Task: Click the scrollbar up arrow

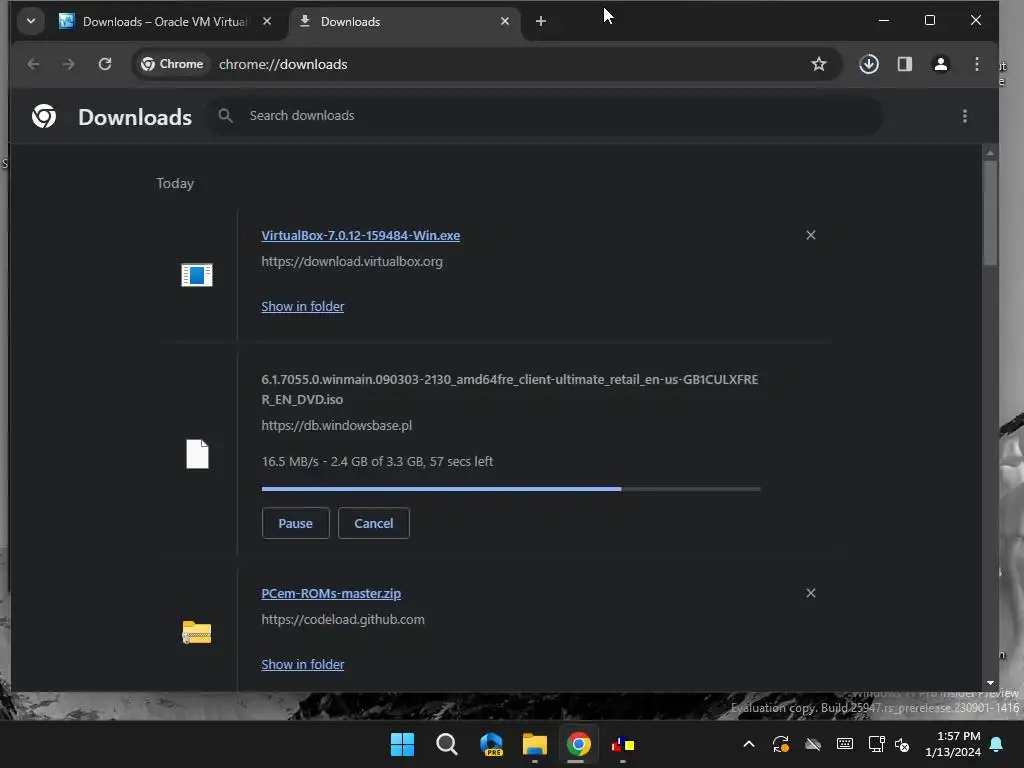Action: pos(990,153)
